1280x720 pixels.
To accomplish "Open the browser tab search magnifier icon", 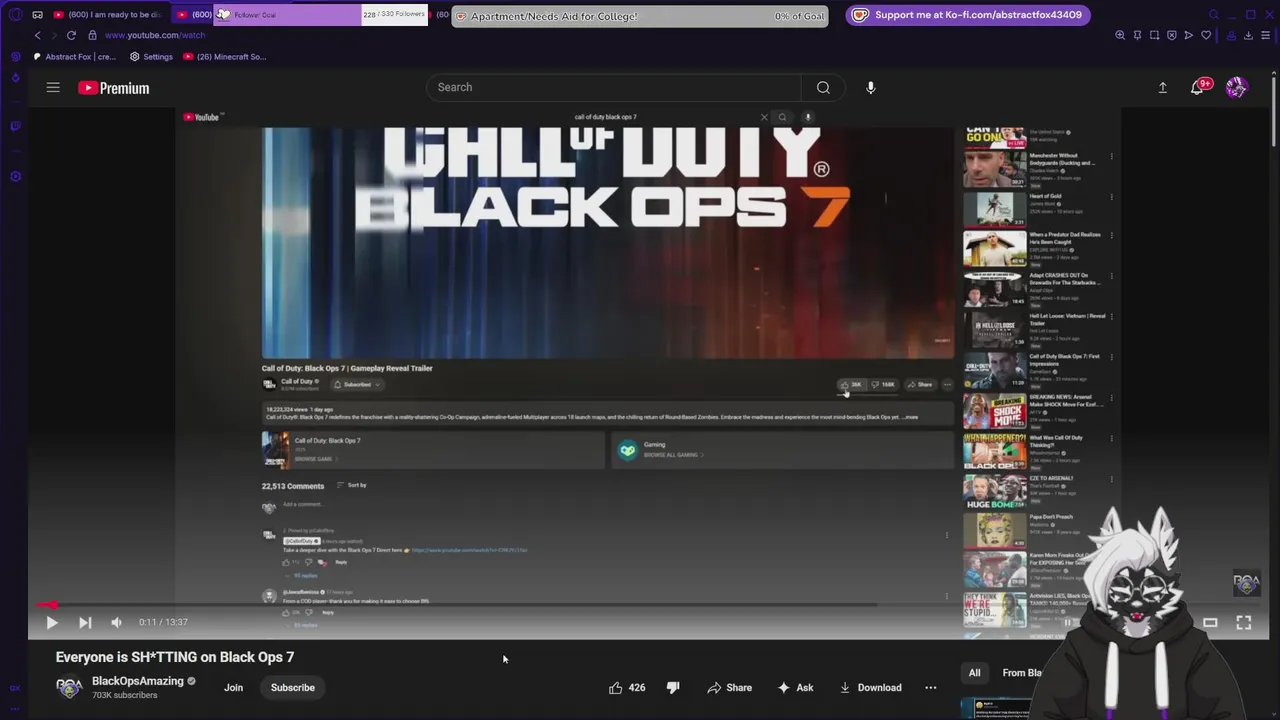I will (1214, 15).
